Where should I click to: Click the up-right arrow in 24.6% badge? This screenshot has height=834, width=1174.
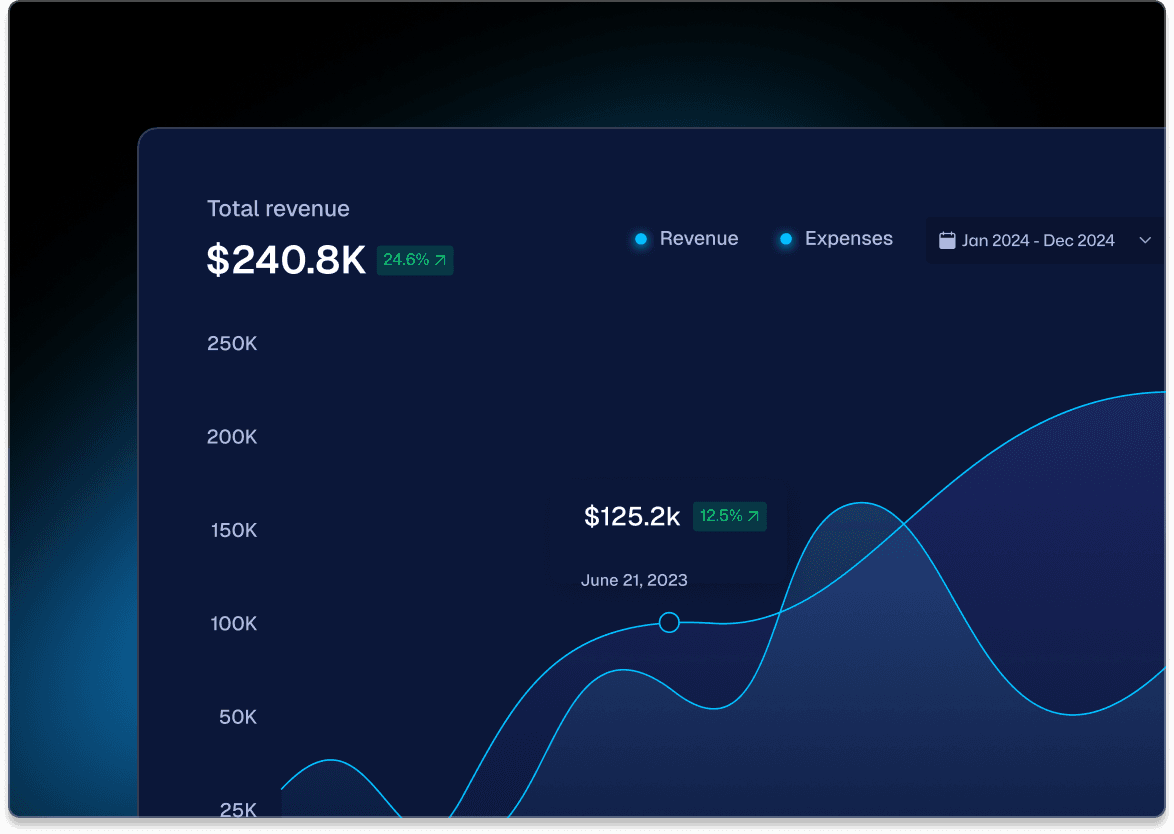[x=440, y=260]
